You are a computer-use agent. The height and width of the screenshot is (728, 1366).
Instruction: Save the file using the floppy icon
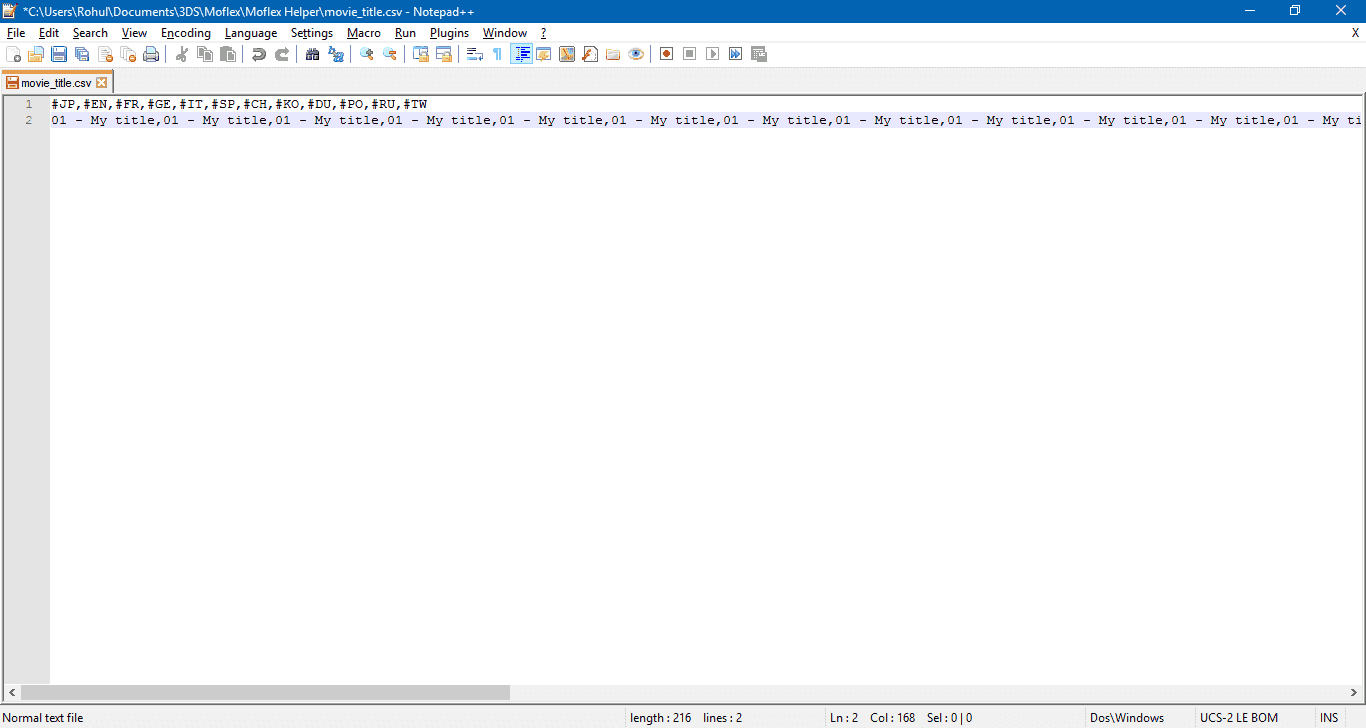tap(59, 54)
